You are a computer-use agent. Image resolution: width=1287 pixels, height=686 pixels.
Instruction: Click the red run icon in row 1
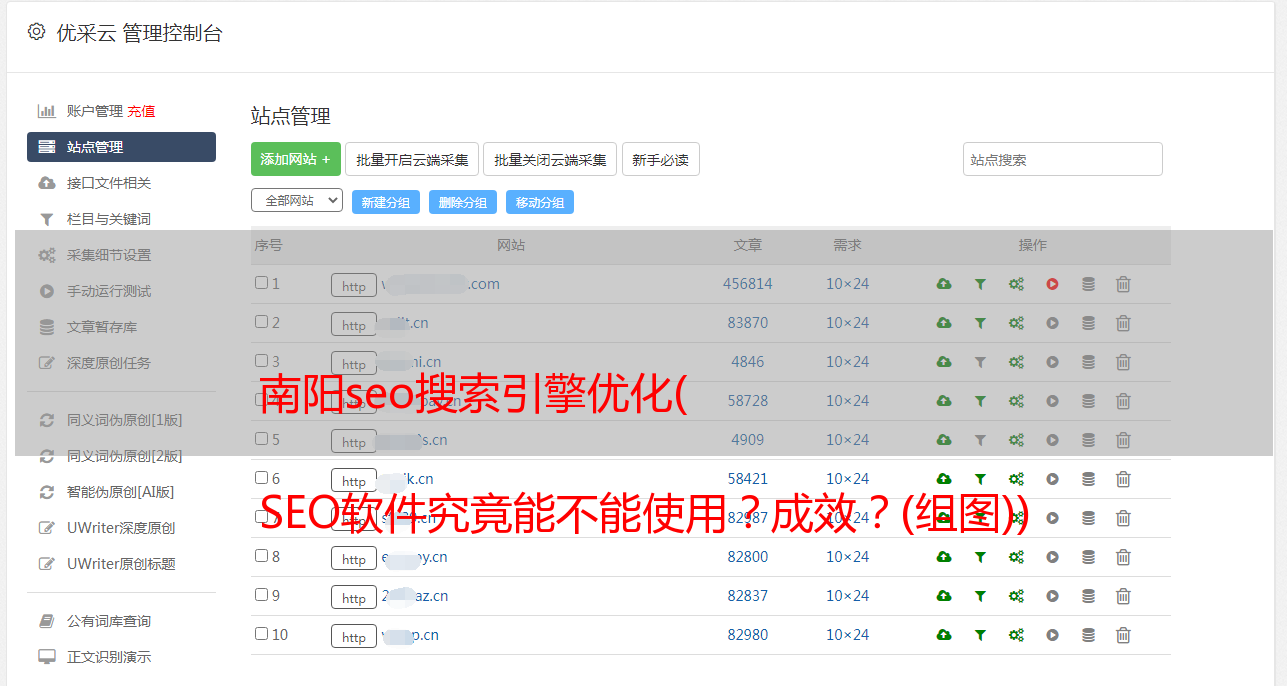1052,284
